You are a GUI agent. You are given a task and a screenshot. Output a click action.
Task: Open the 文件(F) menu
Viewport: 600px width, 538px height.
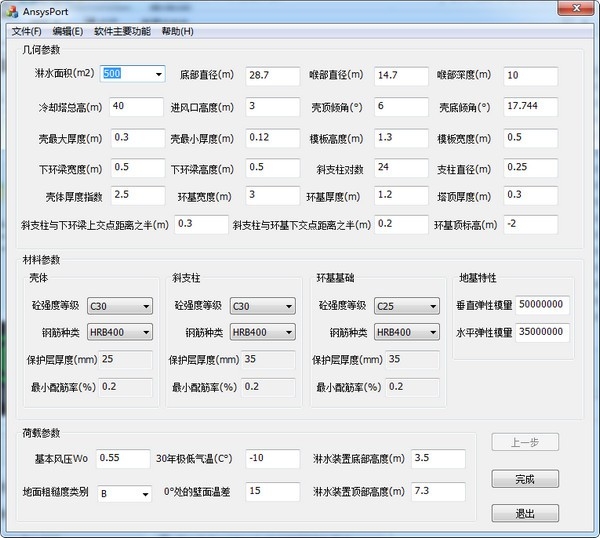click(x=26, y=31)
